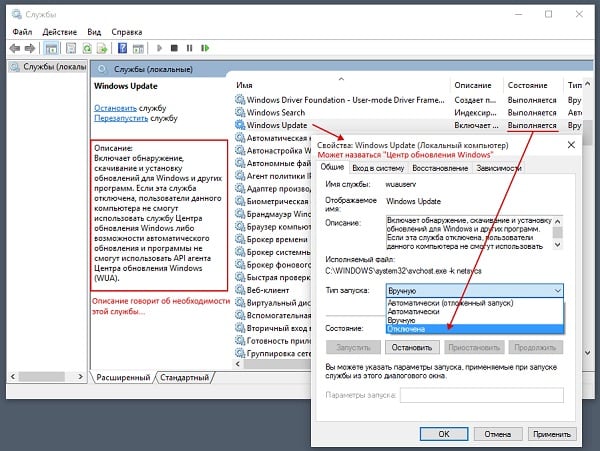The height and width of the screenshot is (451, 600).
Task: Select Windows Search in services list
Action: [x=277, y=112]
